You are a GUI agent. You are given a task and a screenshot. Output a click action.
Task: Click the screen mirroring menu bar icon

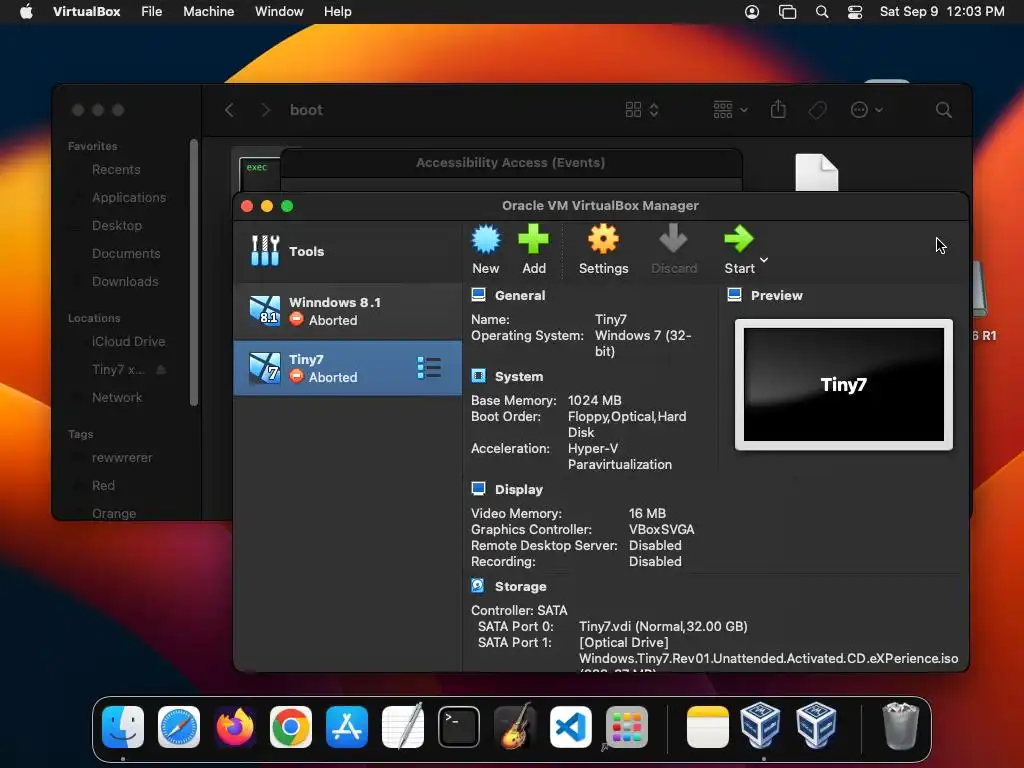(788, 12)
